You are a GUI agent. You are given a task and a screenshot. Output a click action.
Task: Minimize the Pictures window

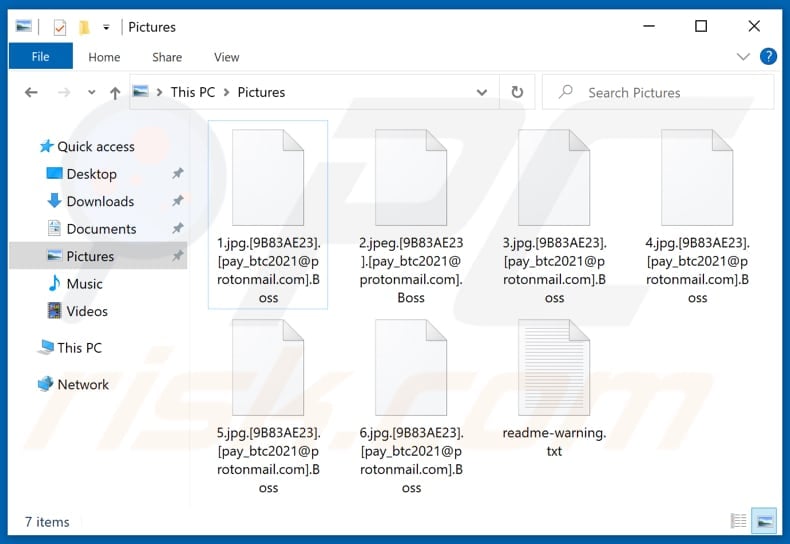(x=649, y=26)
